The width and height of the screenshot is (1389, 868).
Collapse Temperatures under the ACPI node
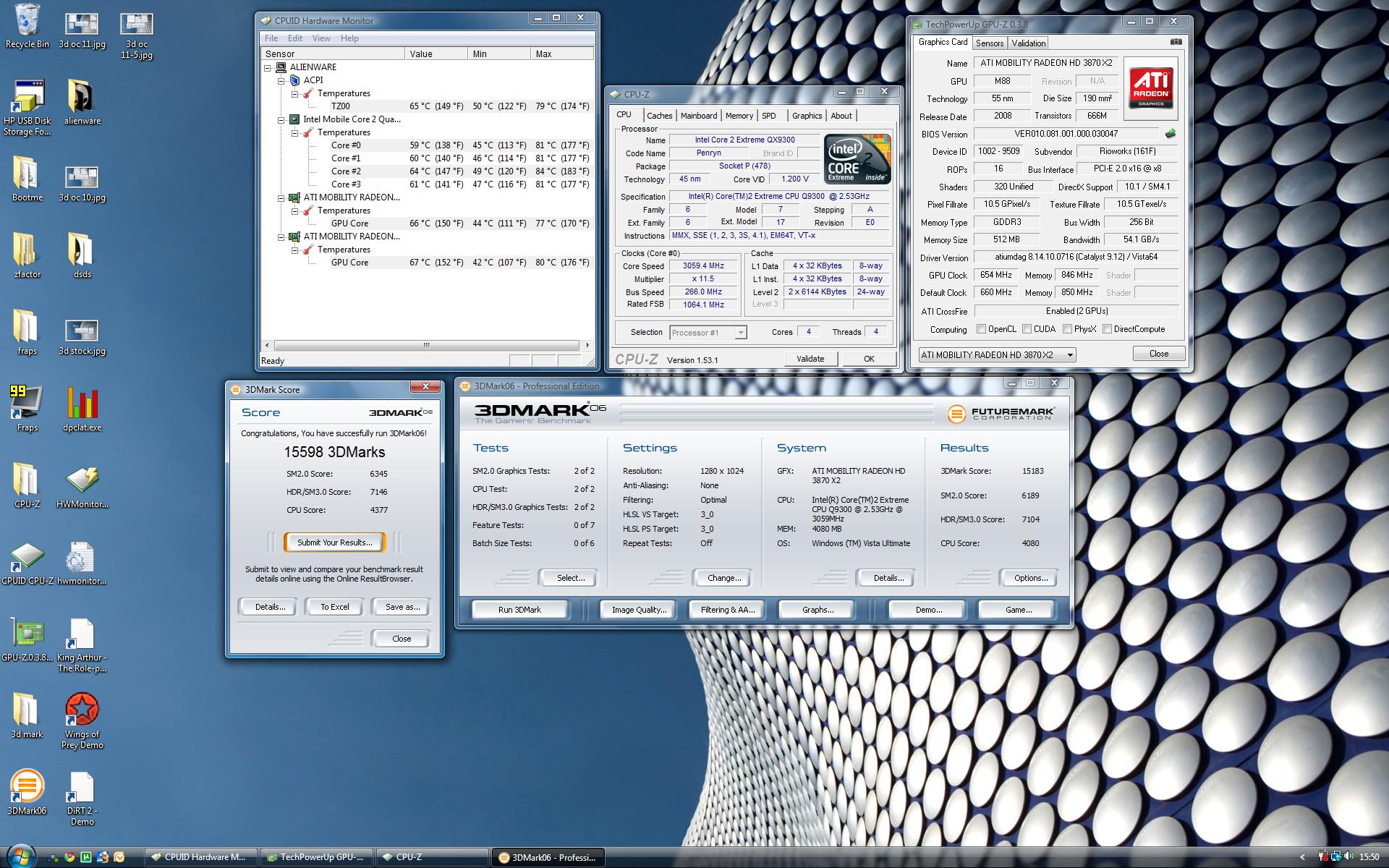coord(295,93)
